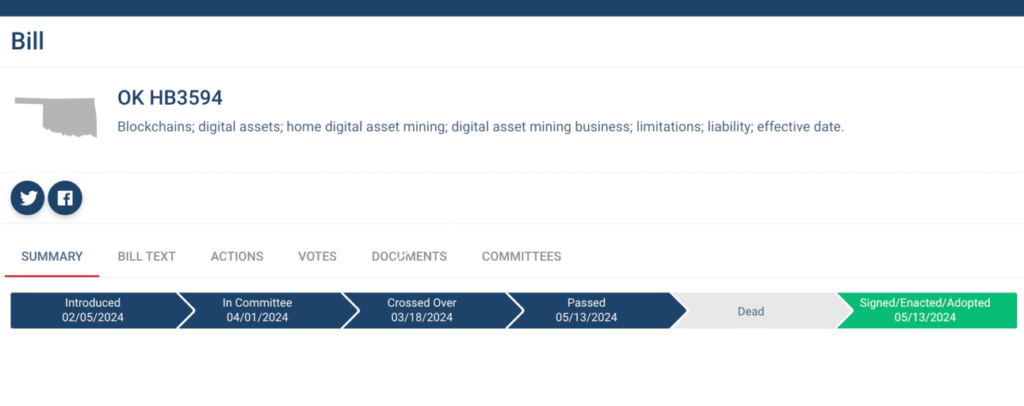Share the bill on Twitter

tap(29, 198)
